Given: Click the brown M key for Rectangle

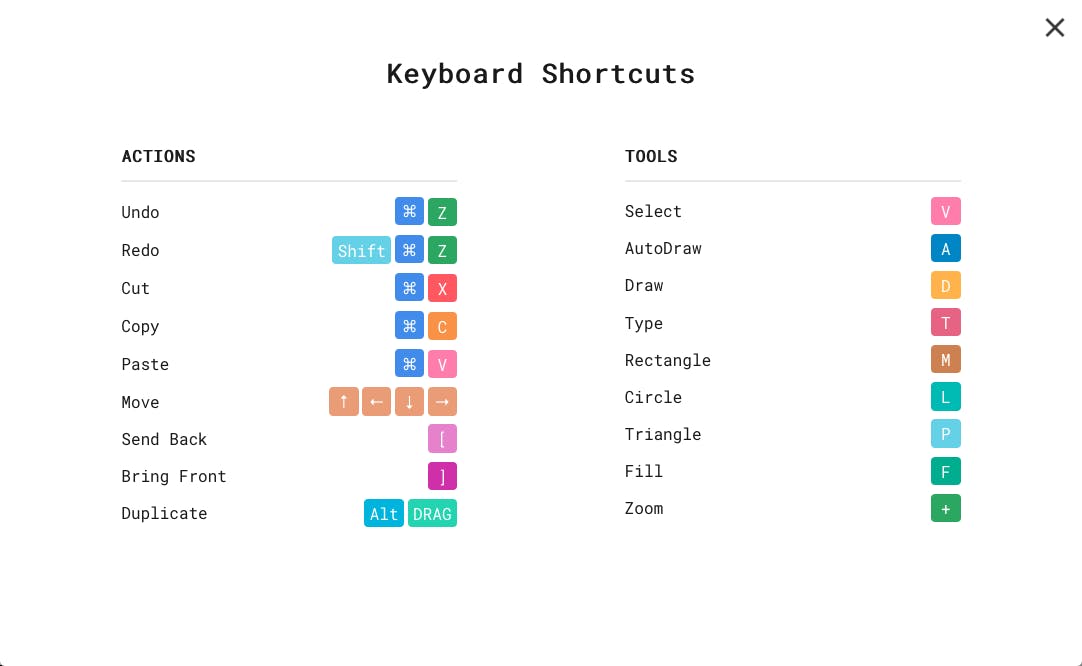Looking at the screenshot, I should click(x=945, y=360).
